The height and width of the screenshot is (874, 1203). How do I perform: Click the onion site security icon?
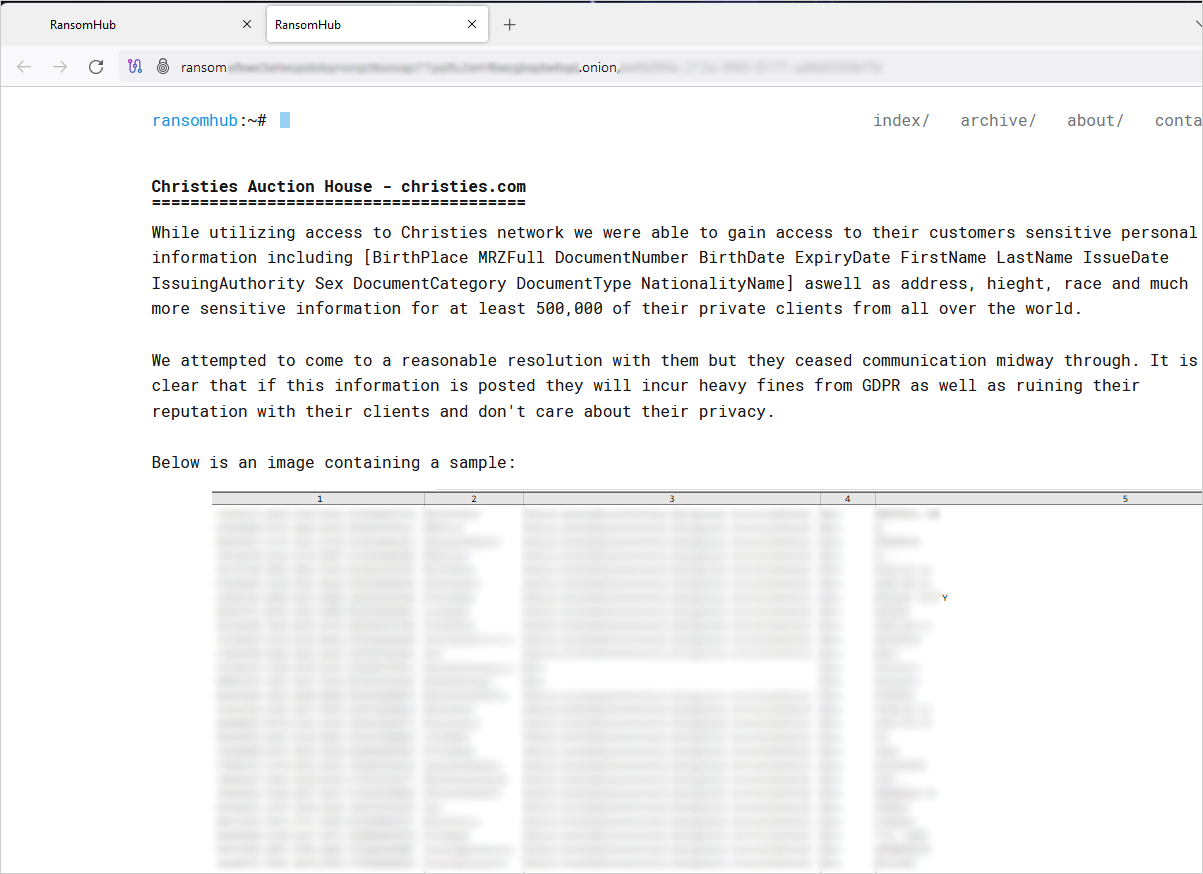tap(163, 67)
